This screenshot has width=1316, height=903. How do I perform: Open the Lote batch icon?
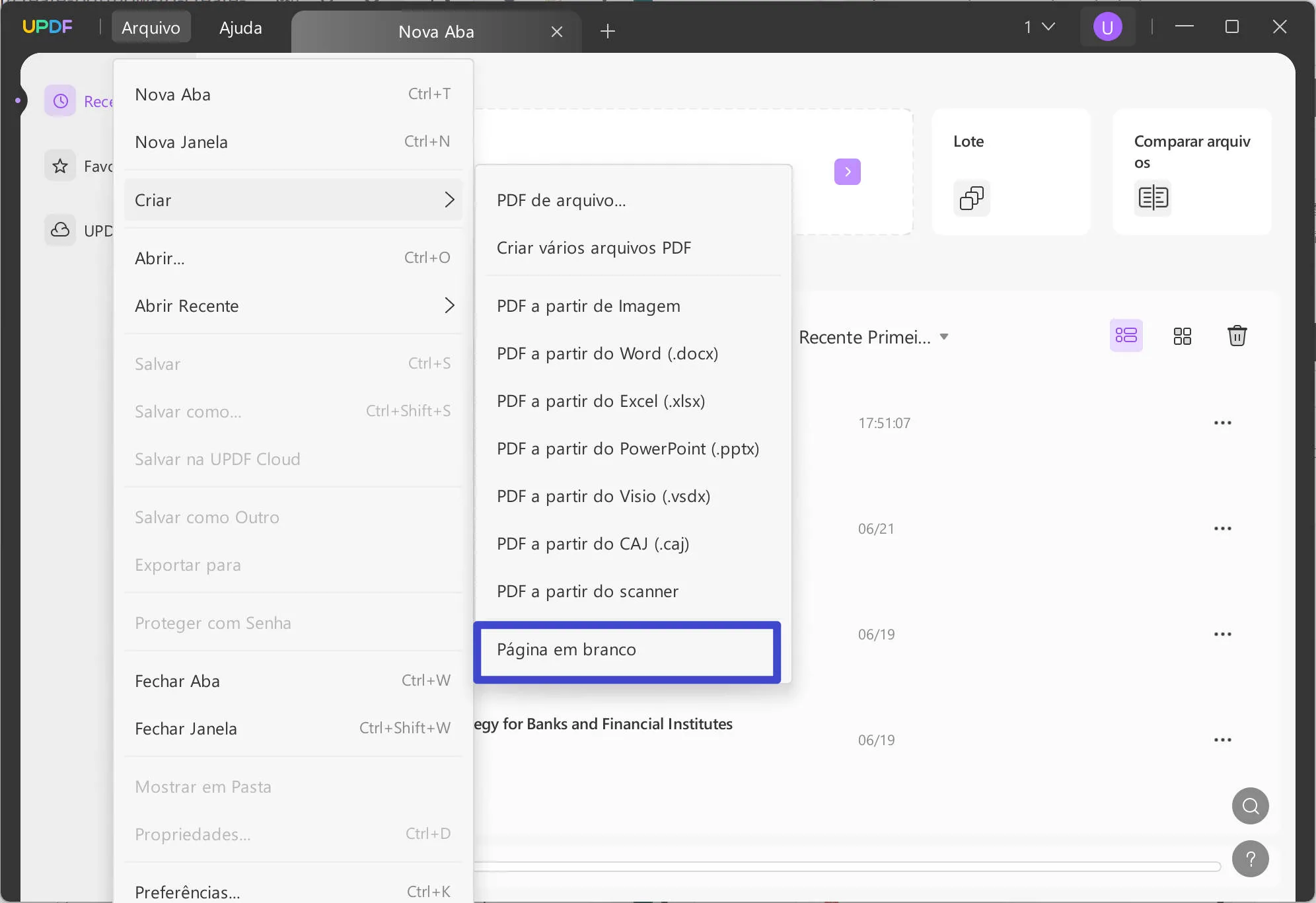[972, 198]
